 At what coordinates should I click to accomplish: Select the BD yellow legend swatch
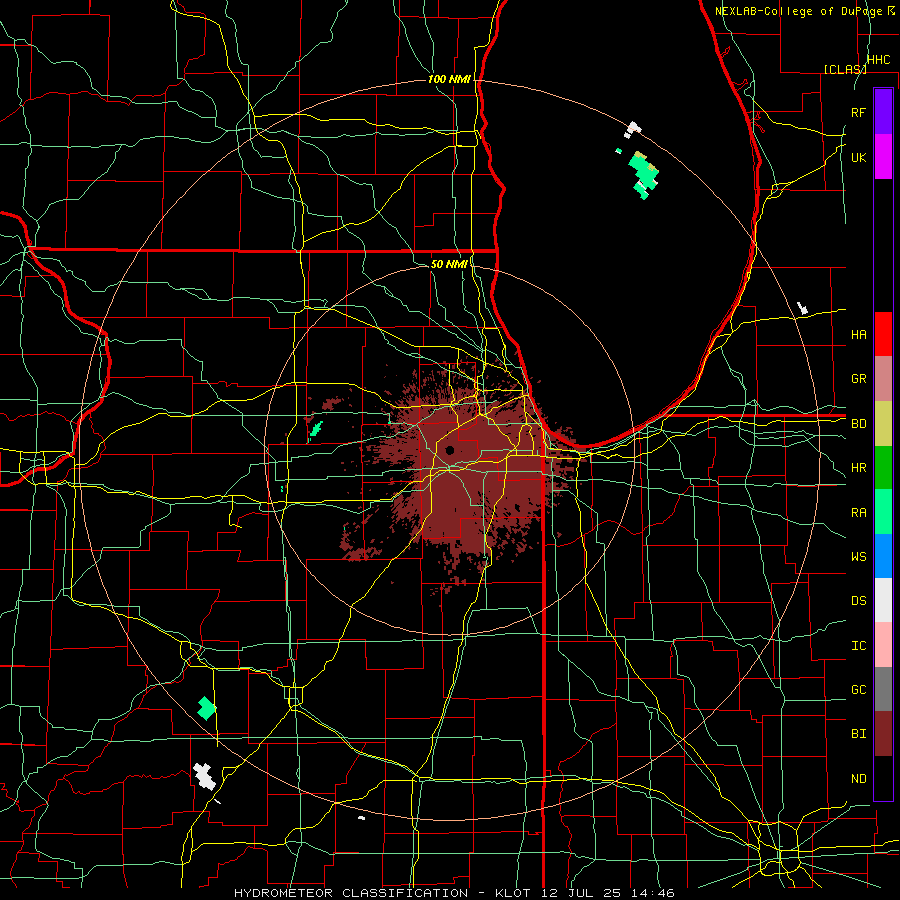coord(883,424)
